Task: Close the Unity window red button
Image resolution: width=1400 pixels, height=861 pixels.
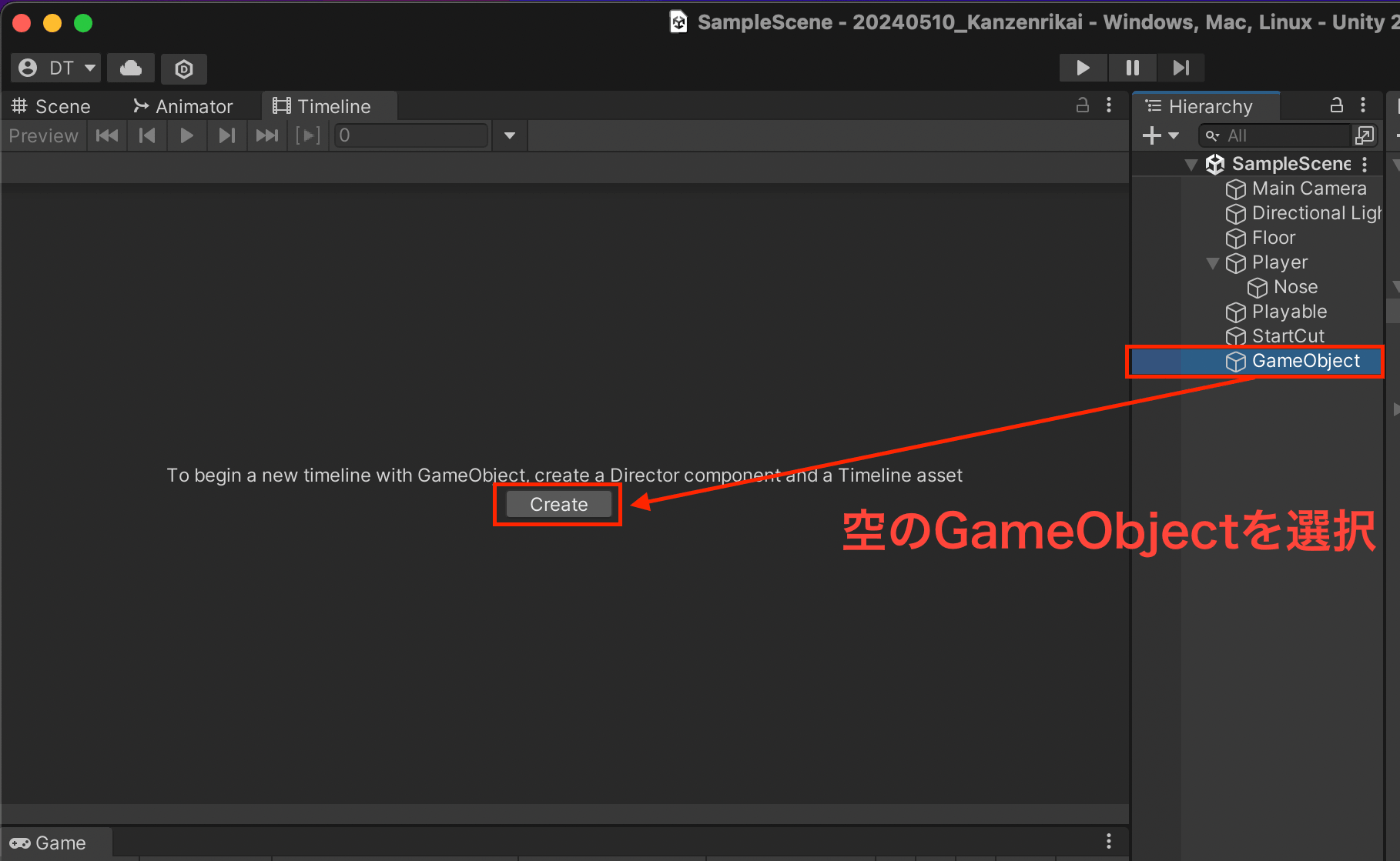Action: click(22, 22)
